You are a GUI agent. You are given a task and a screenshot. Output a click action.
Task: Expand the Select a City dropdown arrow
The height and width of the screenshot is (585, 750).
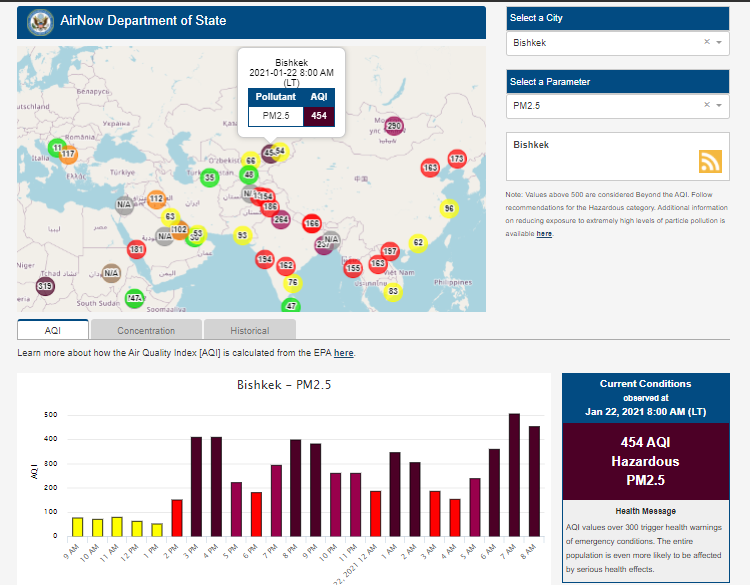[x=719, y=43]
